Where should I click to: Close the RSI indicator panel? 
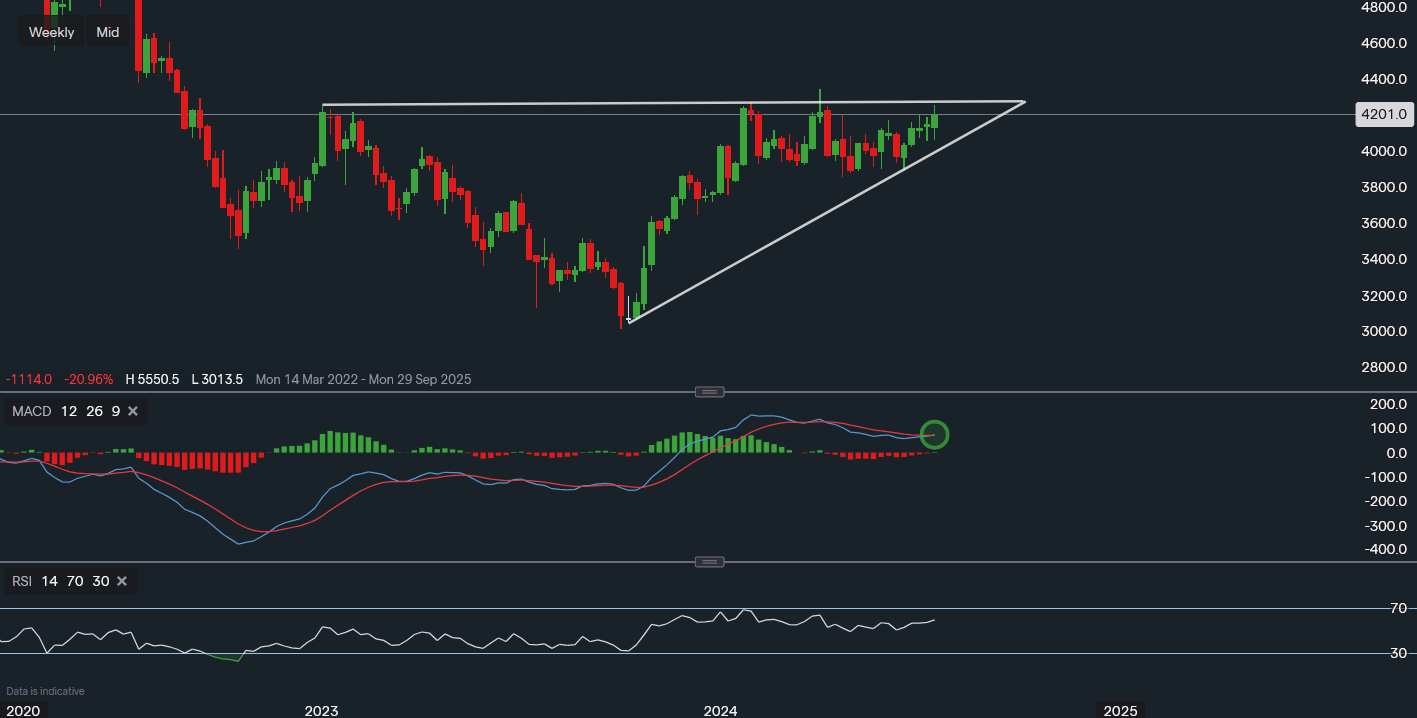point(122,581)
